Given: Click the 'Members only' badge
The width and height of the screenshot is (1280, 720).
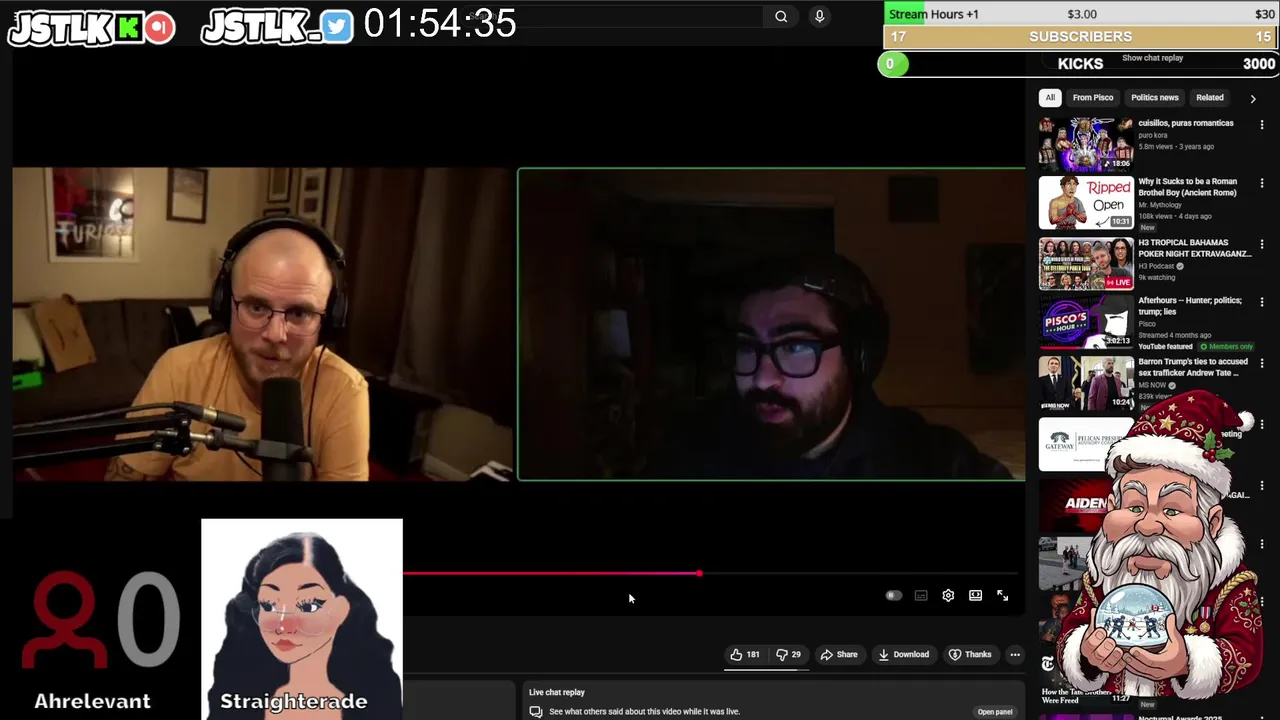Looking at the screenshot, I should (1226, 346).
